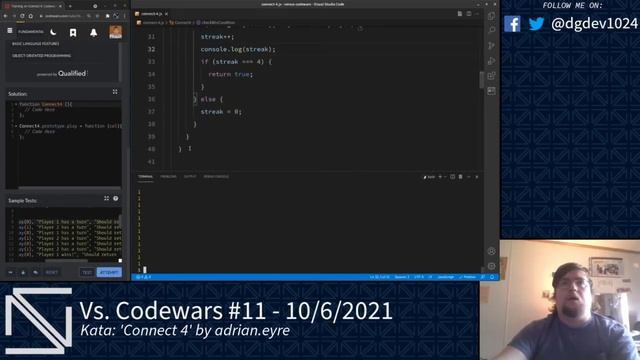Switch to the Problems panel tab
Image resolution: width=640 pixels, height=360 pixels.
(168, 177)
